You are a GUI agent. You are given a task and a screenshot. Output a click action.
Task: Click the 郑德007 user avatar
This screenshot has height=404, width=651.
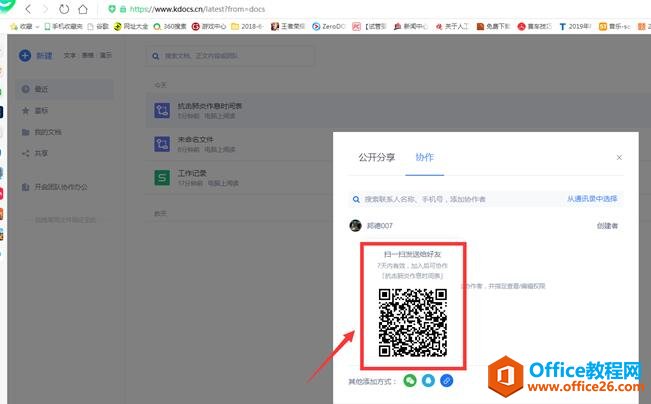(355, 226)
